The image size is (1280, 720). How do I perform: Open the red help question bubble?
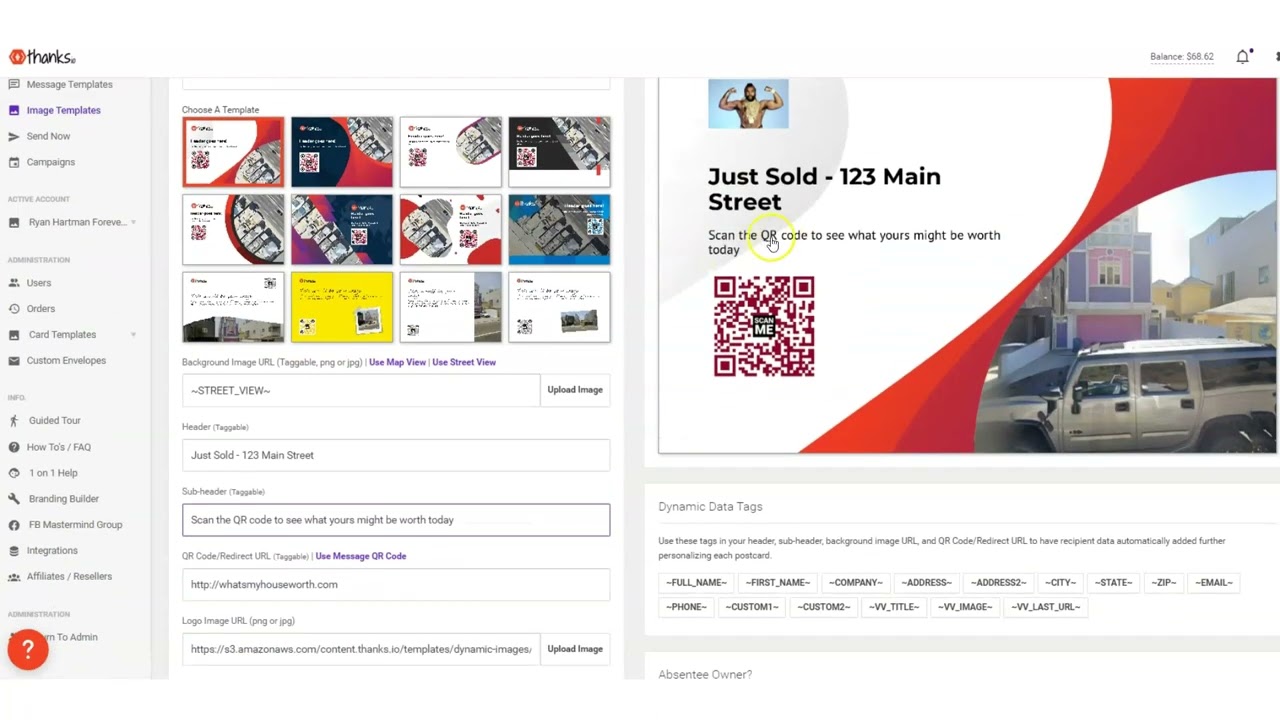(28, 650)
